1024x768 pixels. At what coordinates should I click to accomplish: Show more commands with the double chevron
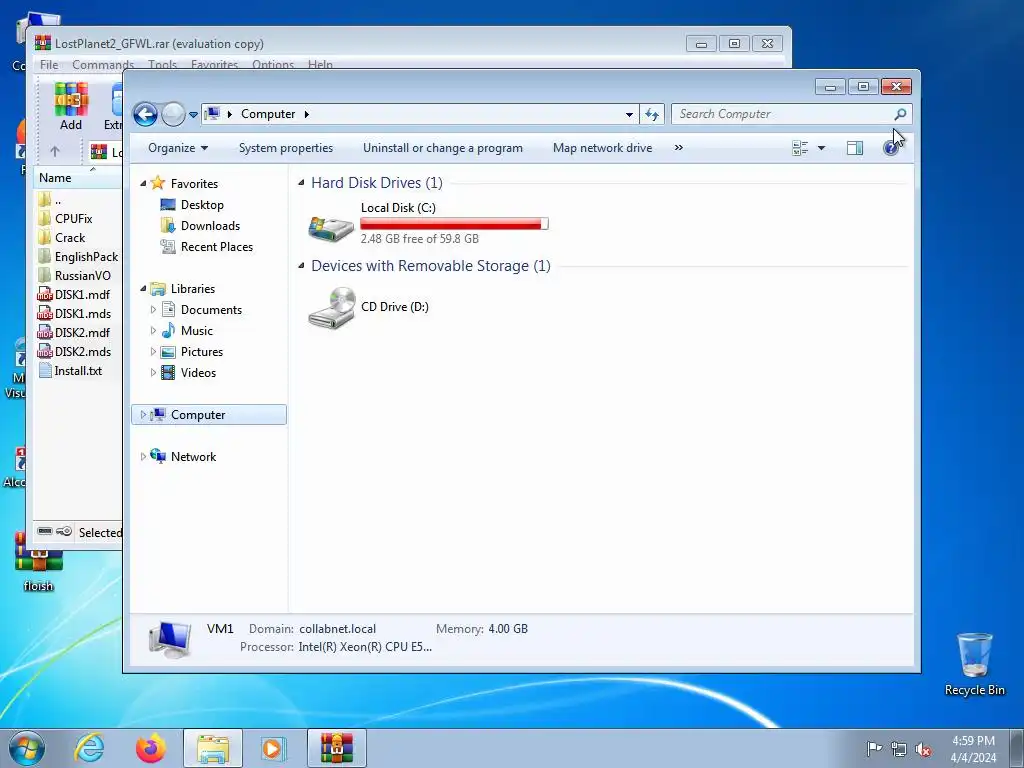click(679, 148)
